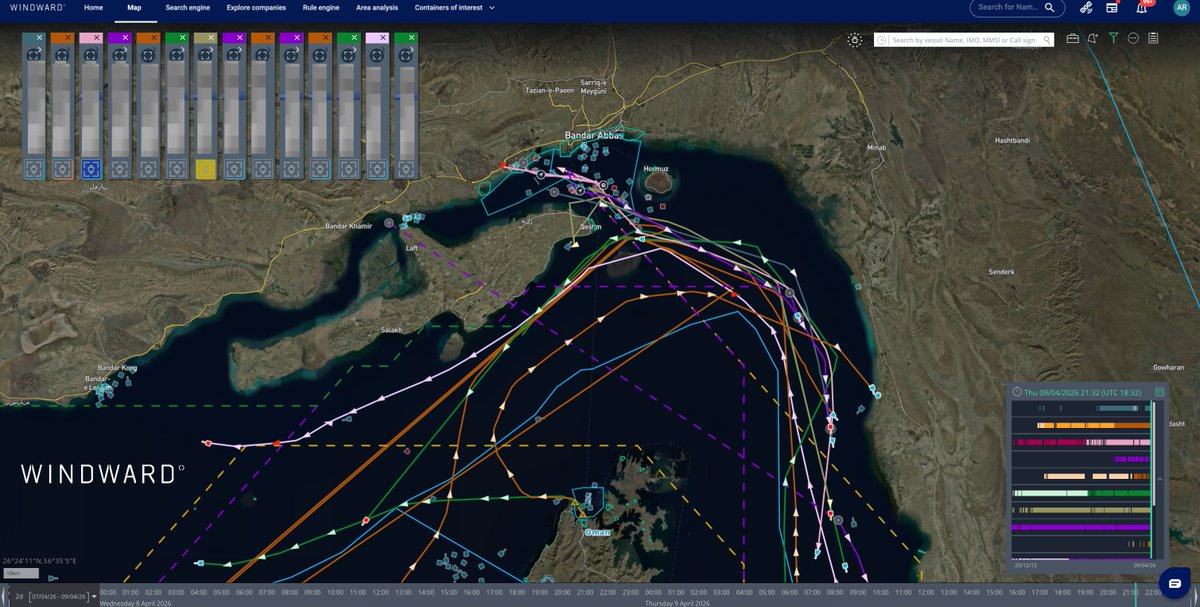The height and width of the screenshot is (607, 1200).
Task: Click 12:00 on Wednesday 8 April timeline
Action: pyautogui.click(x=380, y=592)
